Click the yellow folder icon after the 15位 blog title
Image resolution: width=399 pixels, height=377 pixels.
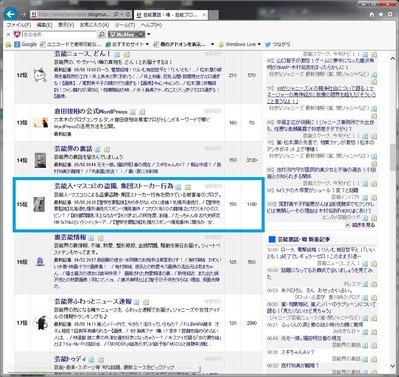[x=188, y=187]
